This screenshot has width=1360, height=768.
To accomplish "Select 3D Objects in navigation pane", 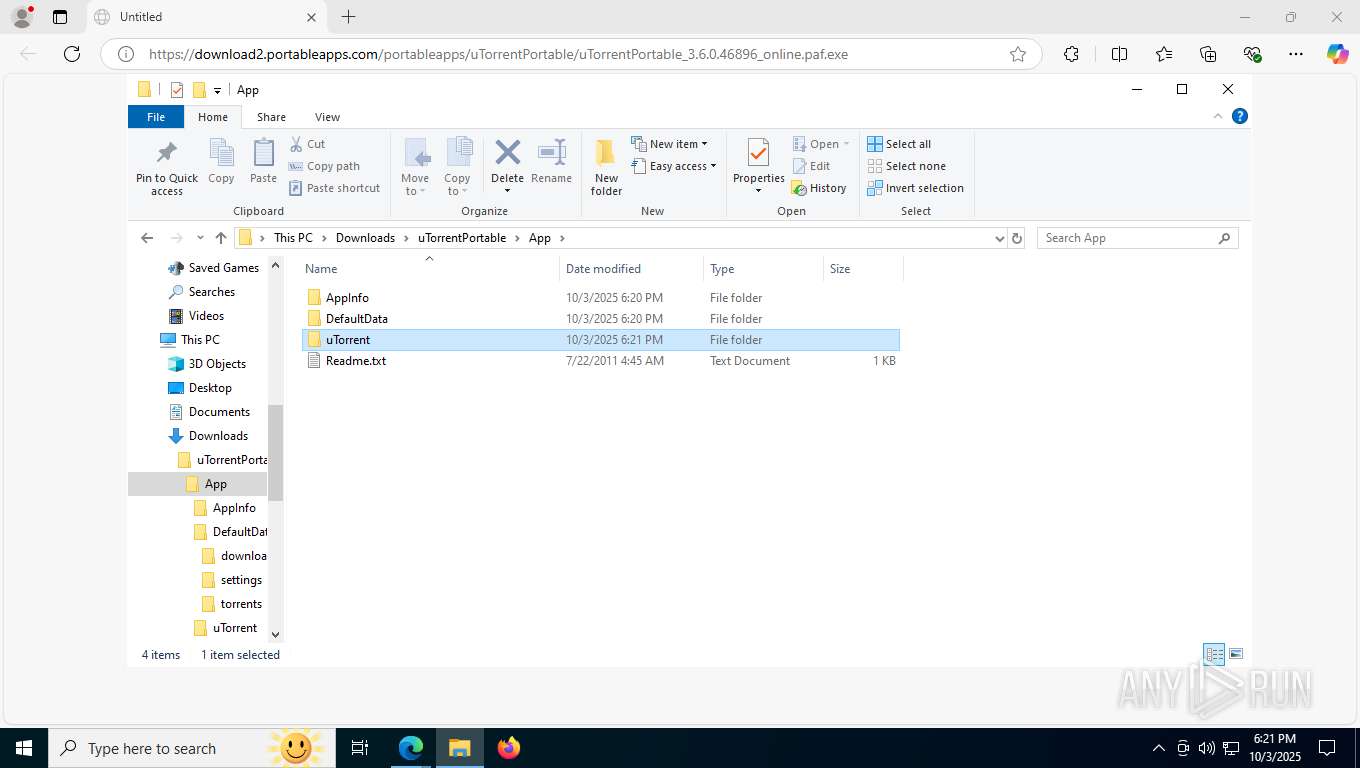I will point(207,363).
